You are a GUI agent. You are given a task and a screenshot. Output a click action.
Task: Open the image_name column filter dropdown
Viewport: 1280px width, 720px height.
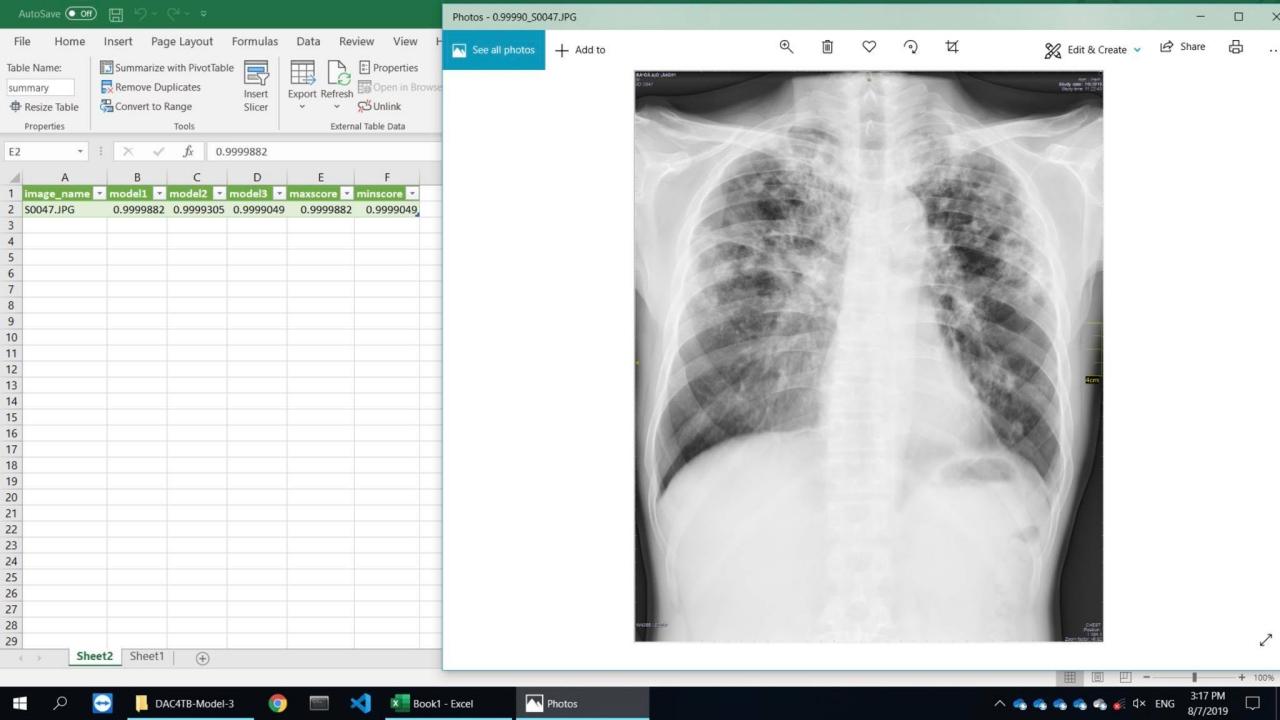pos(99,194)
